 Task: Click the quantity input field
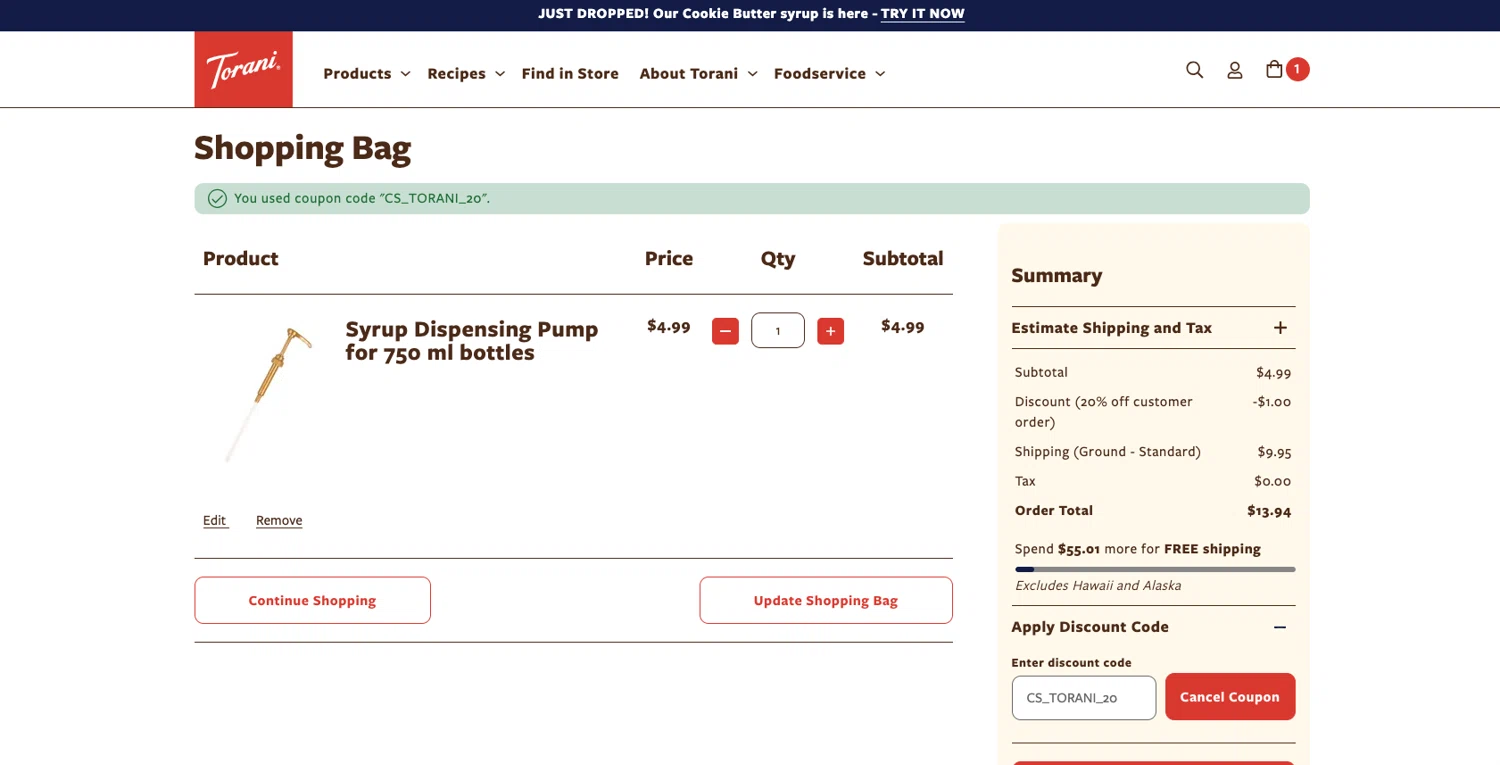pos(778,330)
